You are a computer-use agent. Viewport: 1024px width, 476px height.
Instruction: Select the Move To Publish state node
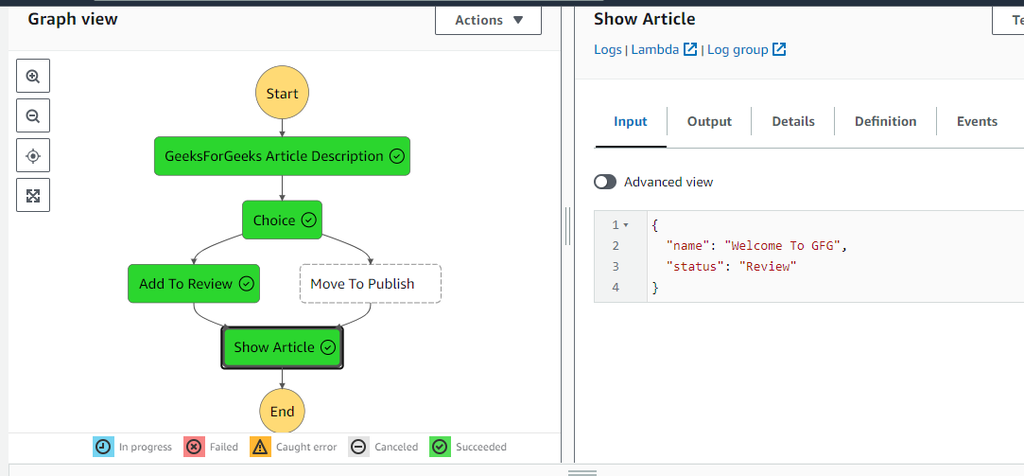[x=370, y=284]
